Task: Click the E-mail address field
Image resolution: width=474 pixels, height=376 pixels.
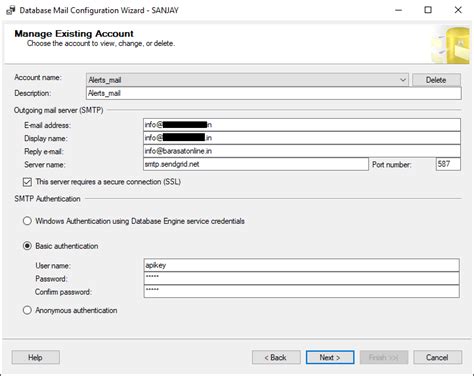Action: 302,125
